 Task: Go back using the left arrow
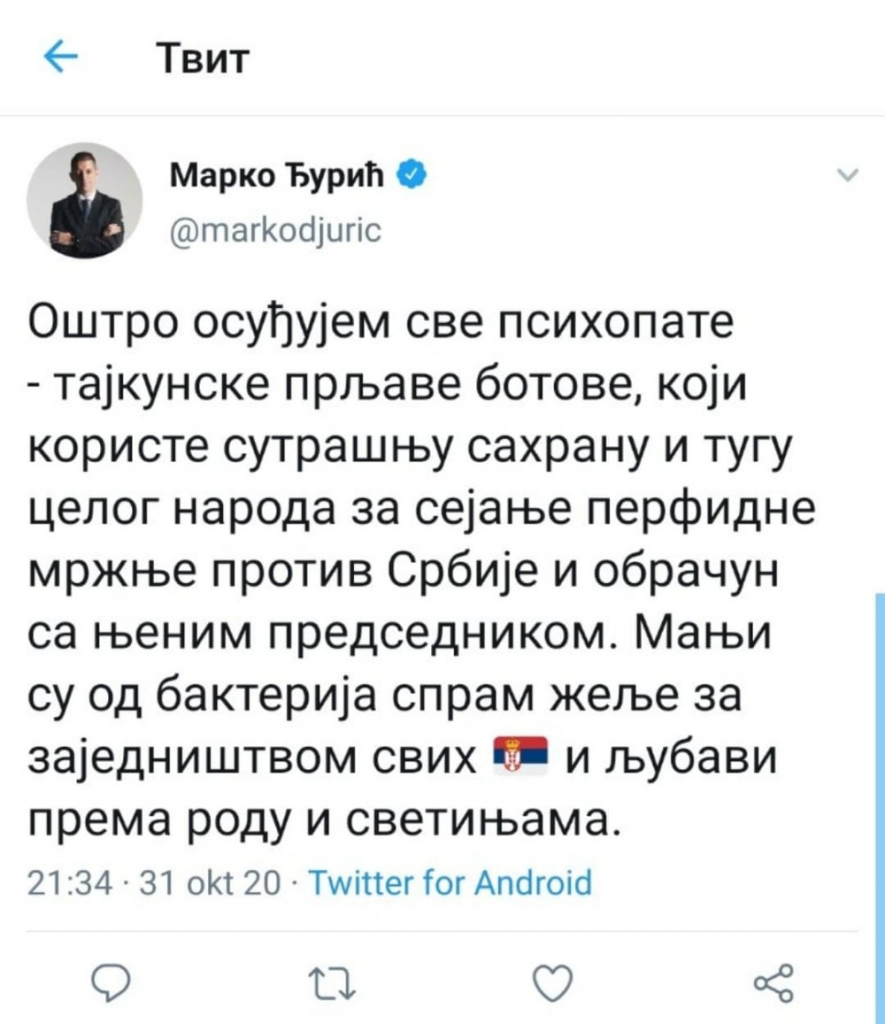tap(62, 60)
